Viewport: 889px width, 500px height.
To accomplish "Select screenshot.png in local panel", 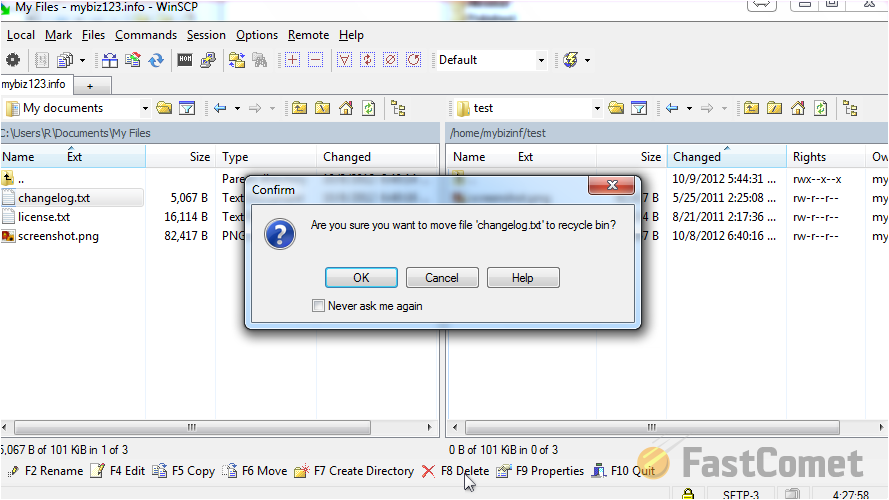I will (58, 236).
